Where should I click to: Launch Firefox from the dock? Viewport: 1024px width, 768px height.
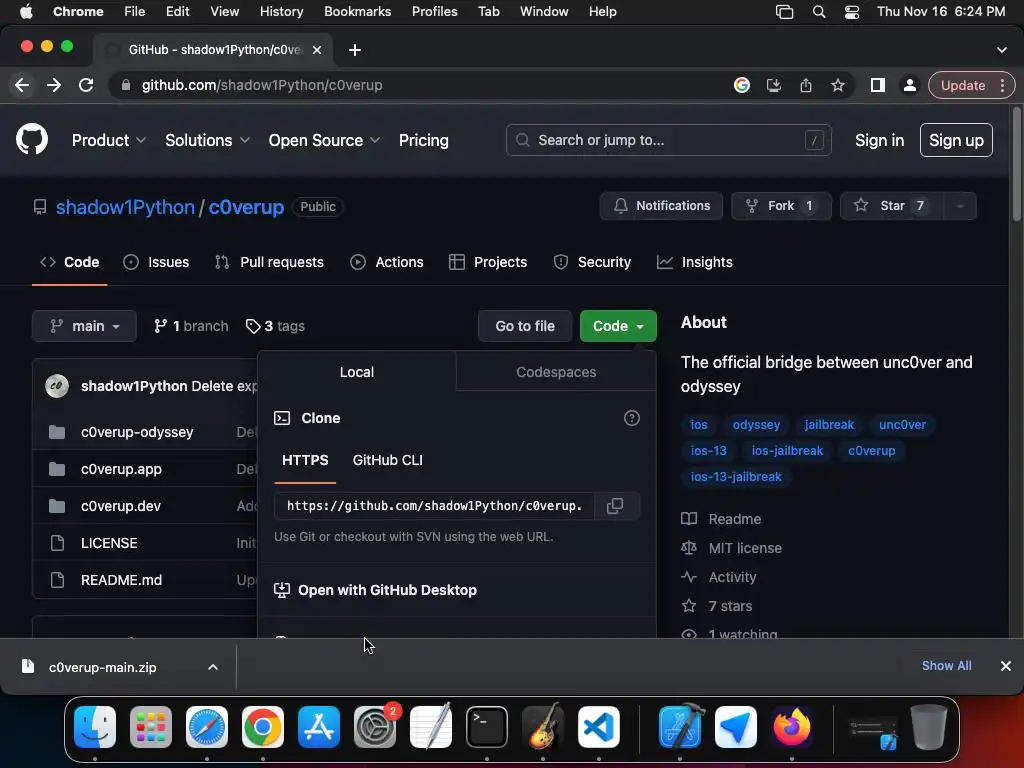click(x=792, y=727)
